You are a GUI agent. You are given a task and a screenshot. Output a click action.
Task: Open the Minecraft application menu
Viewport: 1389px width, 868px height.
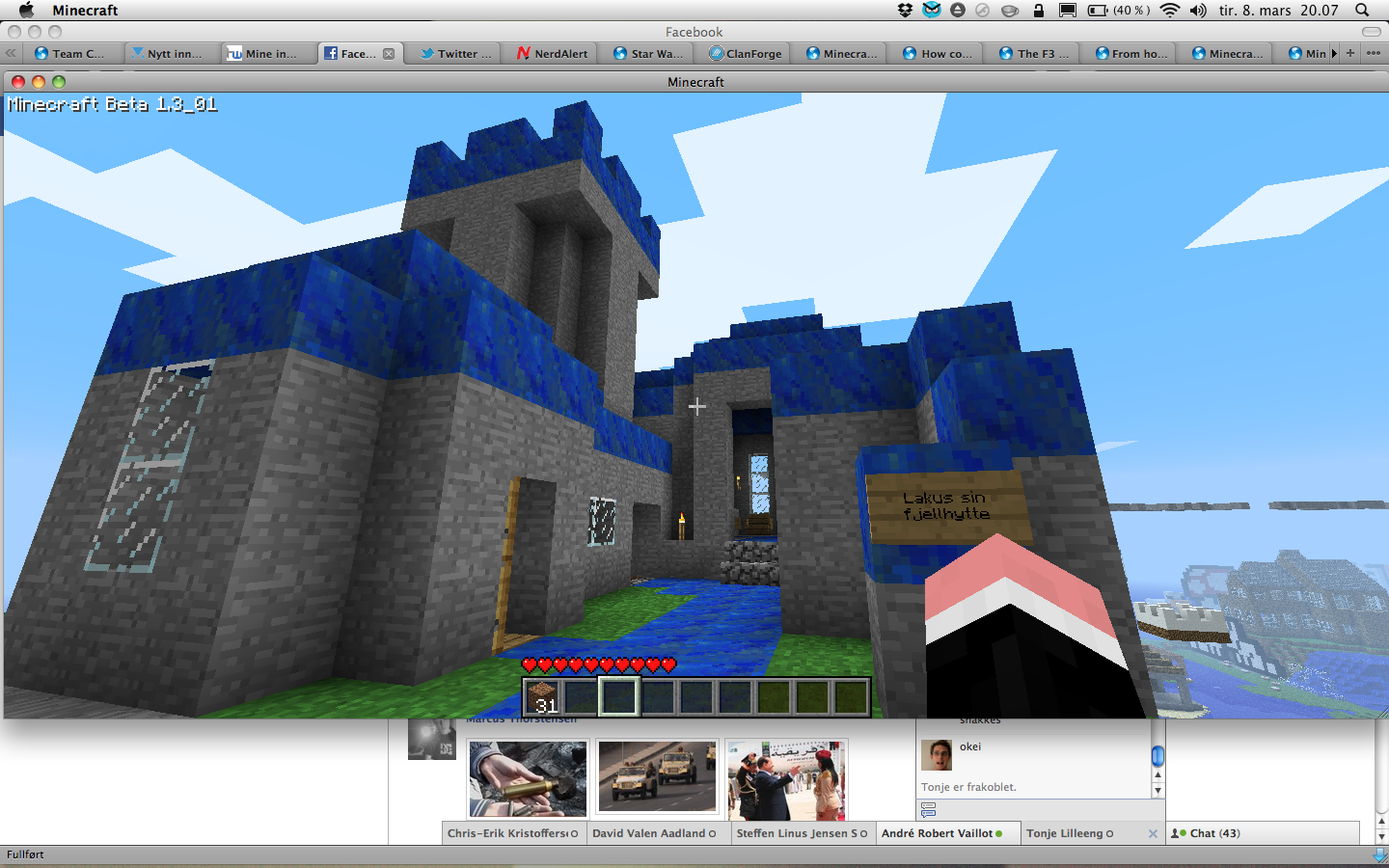click(x=85, y=10)
